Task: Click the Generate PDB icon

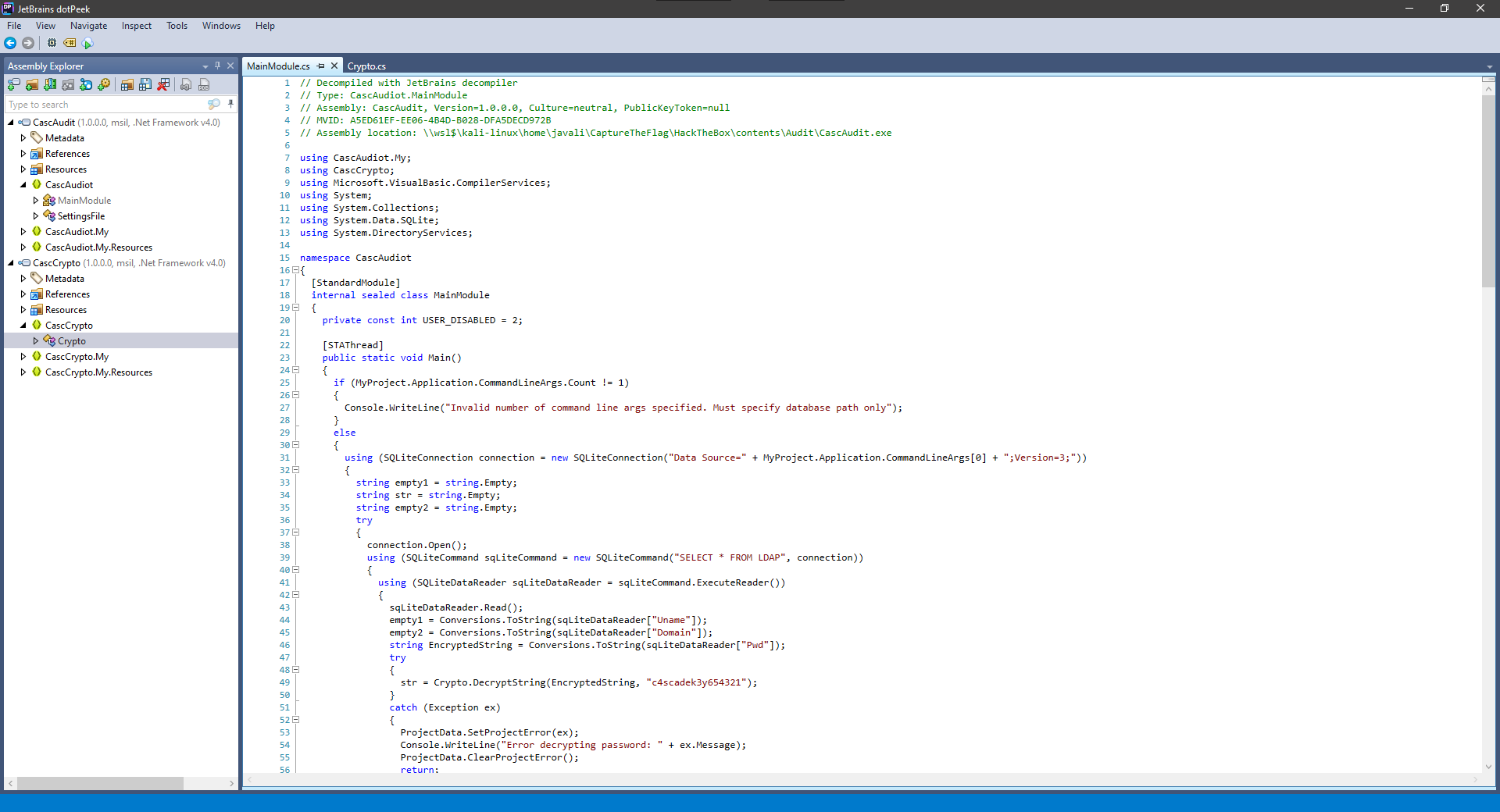Action: point(204,84)
